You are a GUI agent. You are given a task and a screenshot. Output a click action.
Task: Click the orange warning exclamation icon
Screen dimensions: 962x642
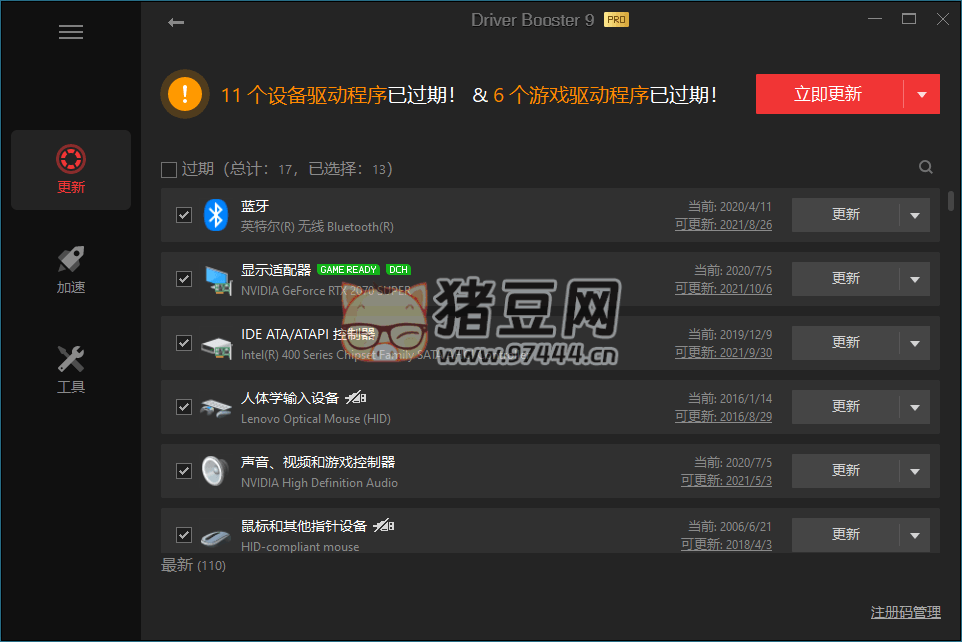click(184, 95)
